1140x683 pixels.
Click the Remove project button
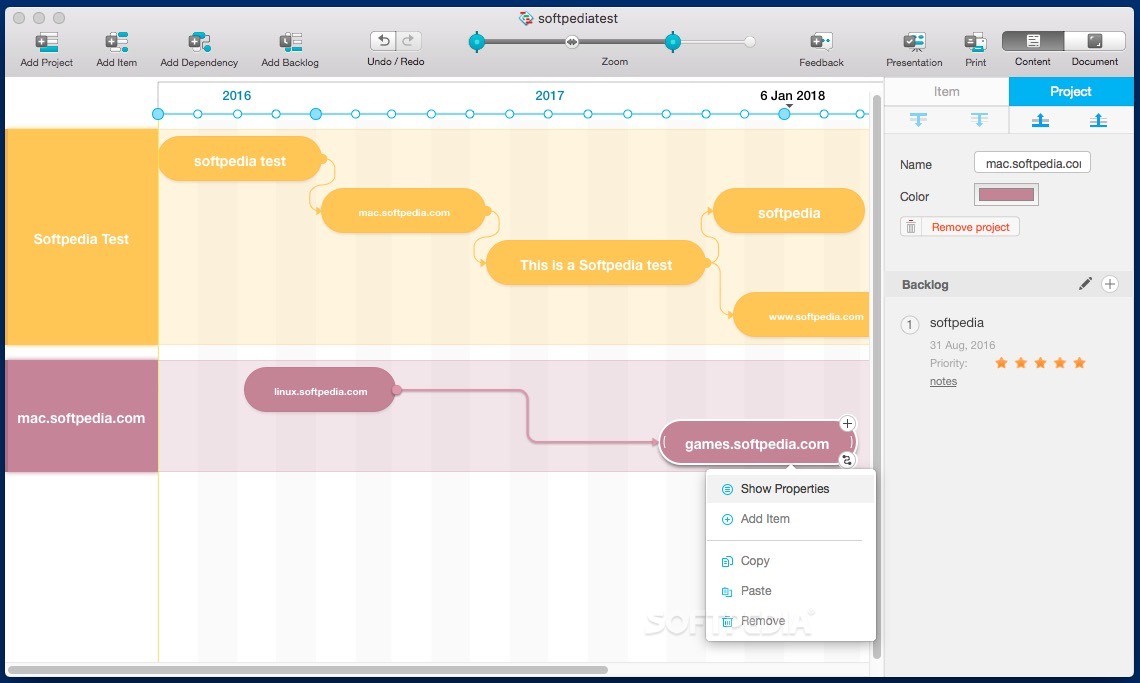(969, 226)
